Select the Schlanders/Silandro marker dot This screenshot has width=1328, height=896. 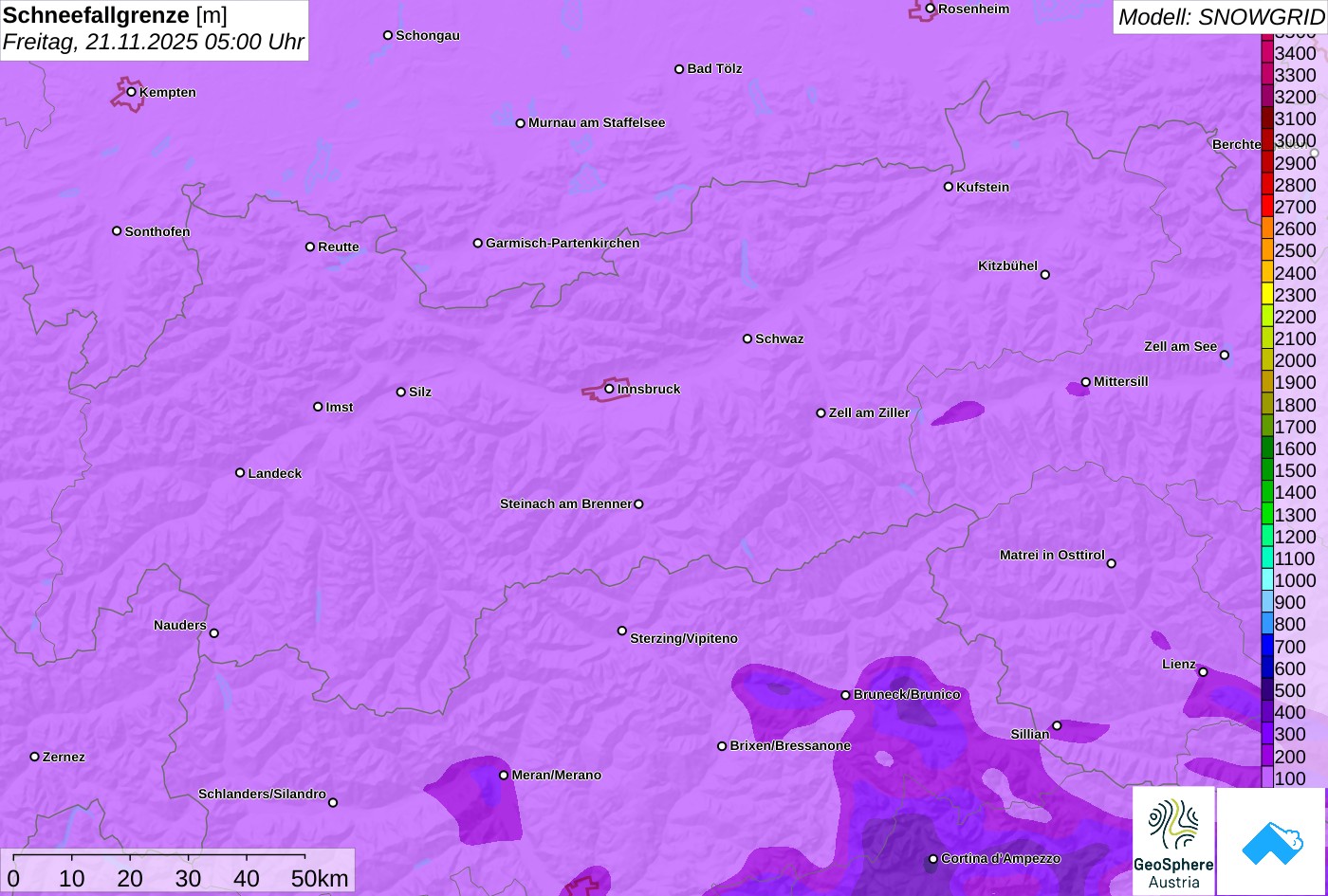(333, 802)
